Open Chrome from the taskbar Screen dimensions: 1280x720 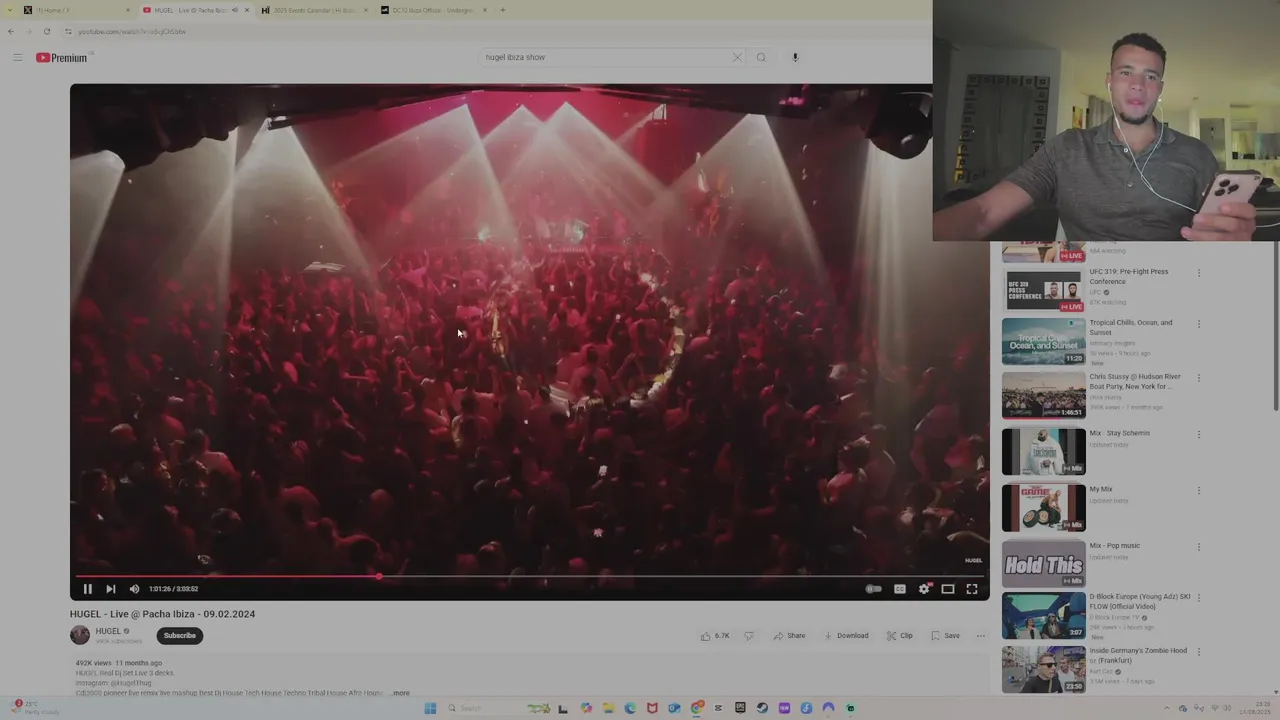697,708
